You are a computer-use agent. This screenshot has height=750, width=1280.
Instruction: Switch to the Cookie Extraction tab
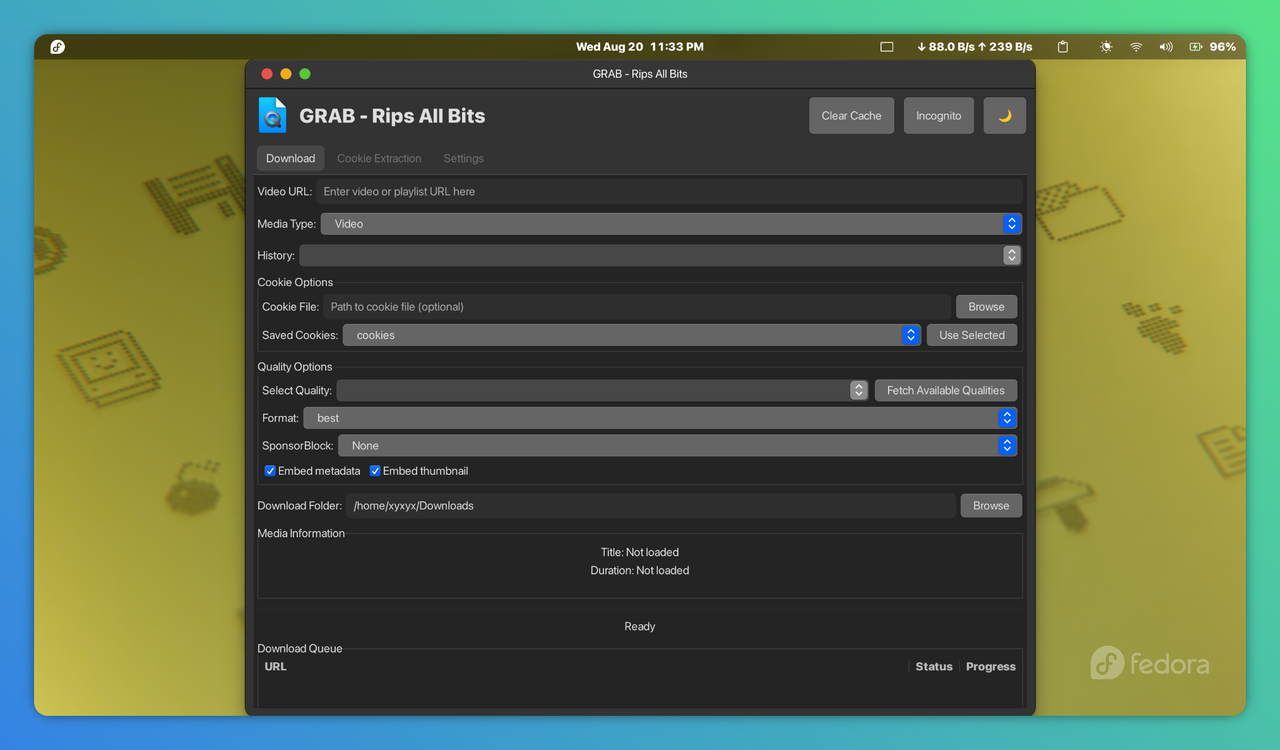(379, 158)
